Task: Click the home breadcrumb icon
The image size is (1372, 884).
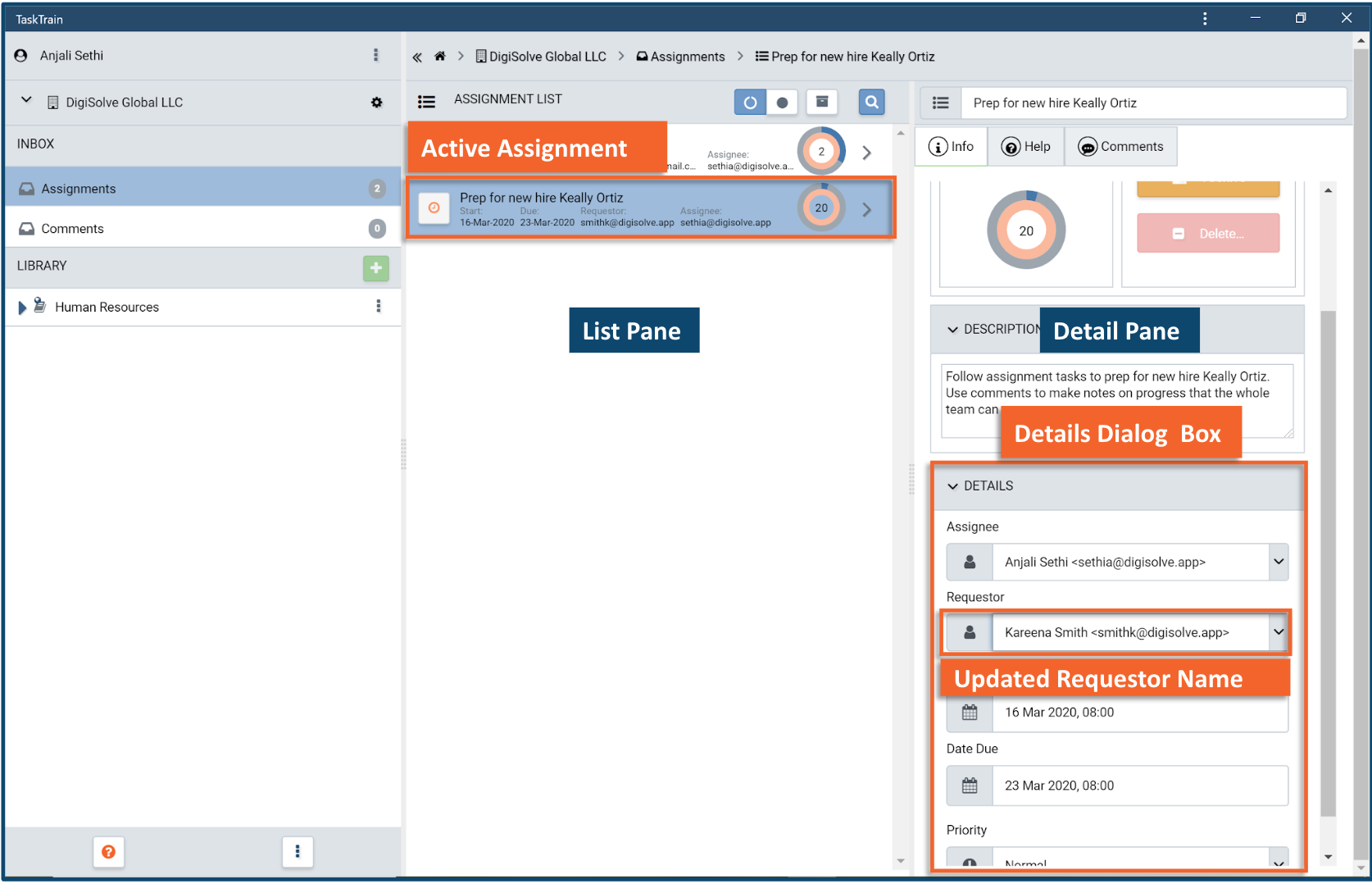Action: click(440, 57)
